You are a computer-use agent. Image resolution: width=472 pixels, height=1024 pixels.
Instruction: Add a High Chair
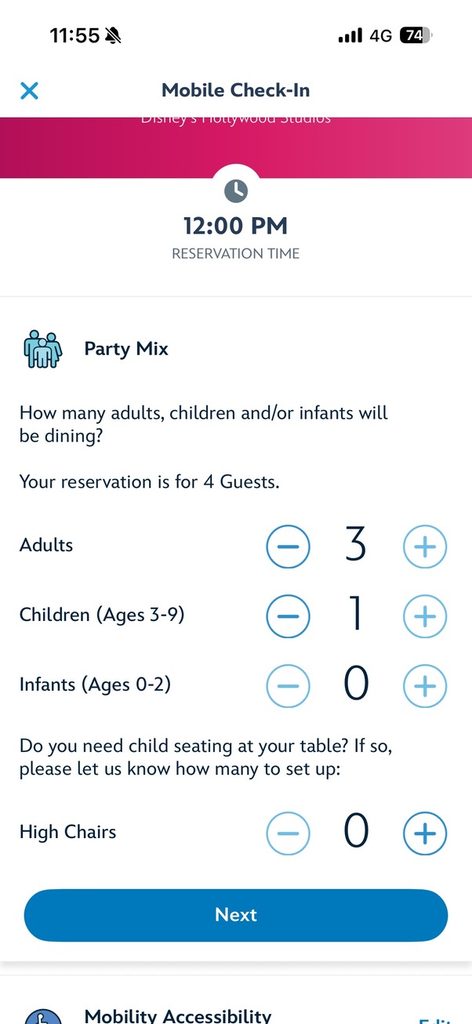coord(425,833)
